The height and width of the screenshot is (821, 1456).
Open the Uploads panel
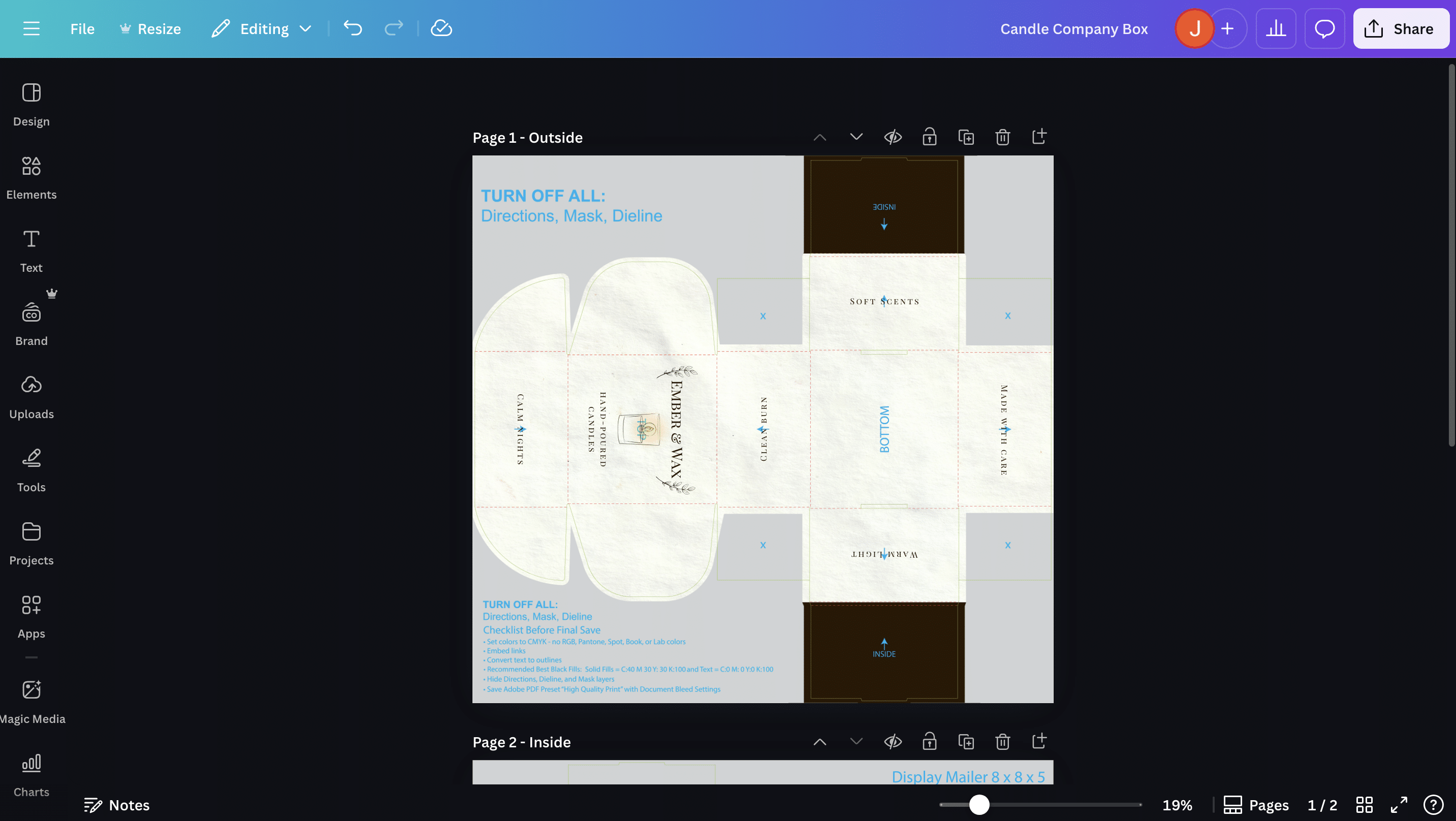[x=31, y=397]
